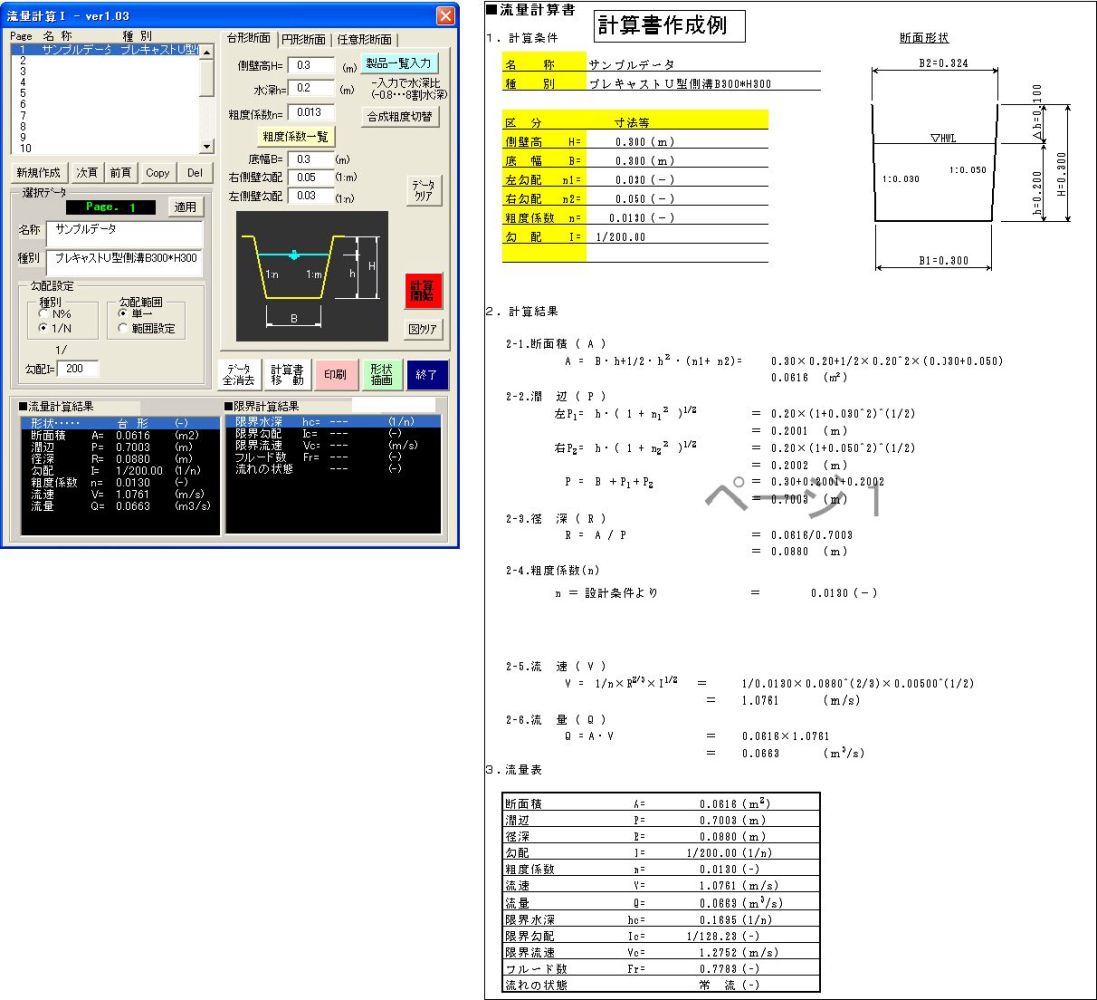This screenshot has height=1000, width=1097.
Task: Select the 1/N gradient type radio
Action: click(x=44, y=328)
